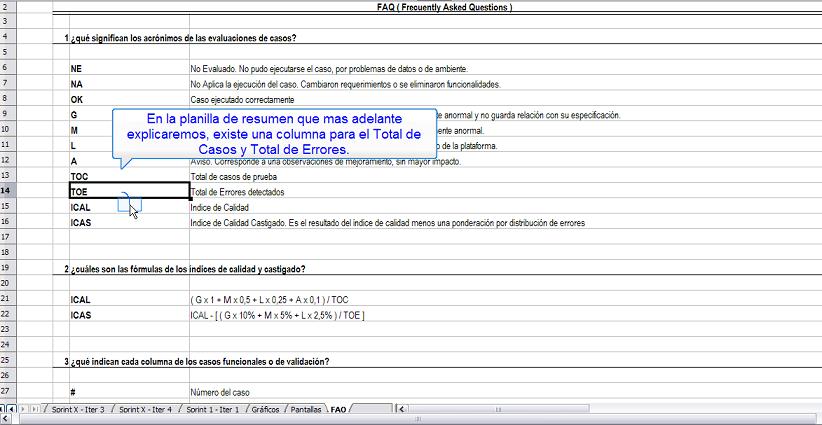
Task: Click the 'Total de Errores detectados' cell
Action: pos(237,192)
